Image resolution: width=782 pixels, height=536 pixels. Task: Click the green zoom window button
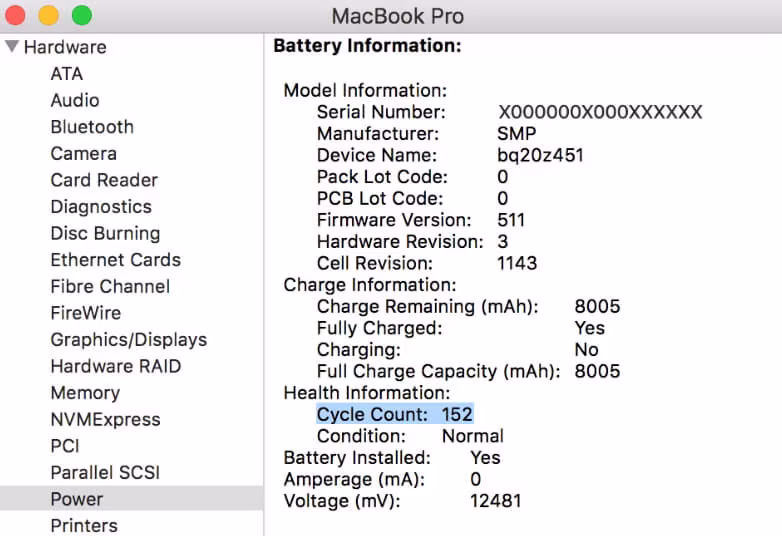coord(82,16)
